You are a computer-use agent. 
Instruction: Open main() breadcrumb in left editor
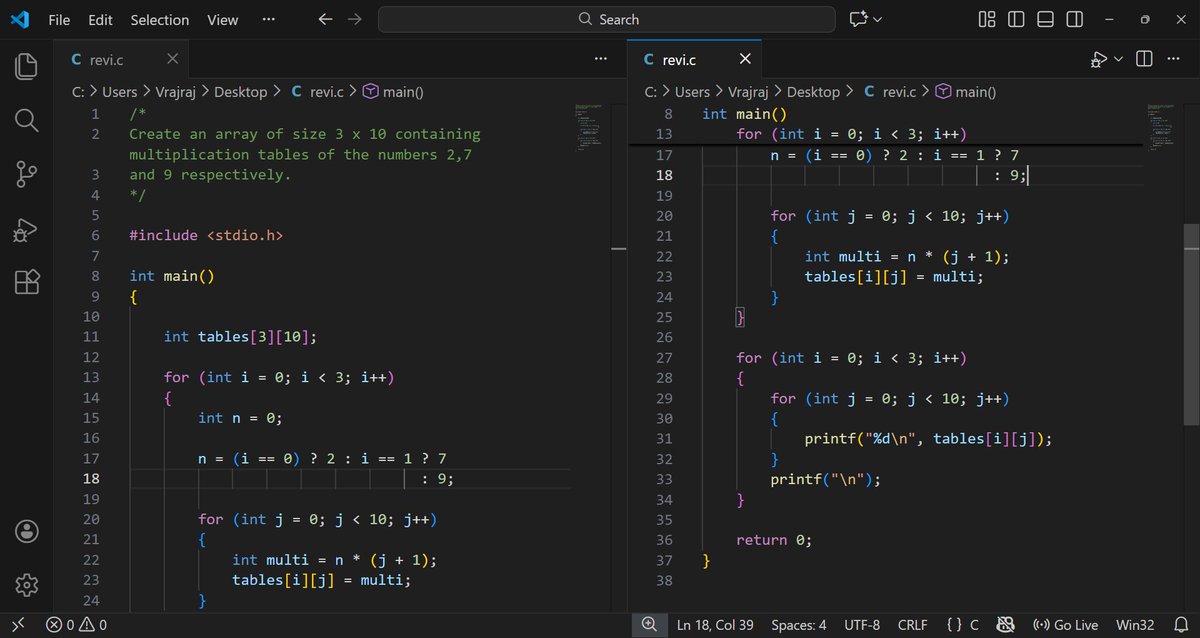(392, 92)
